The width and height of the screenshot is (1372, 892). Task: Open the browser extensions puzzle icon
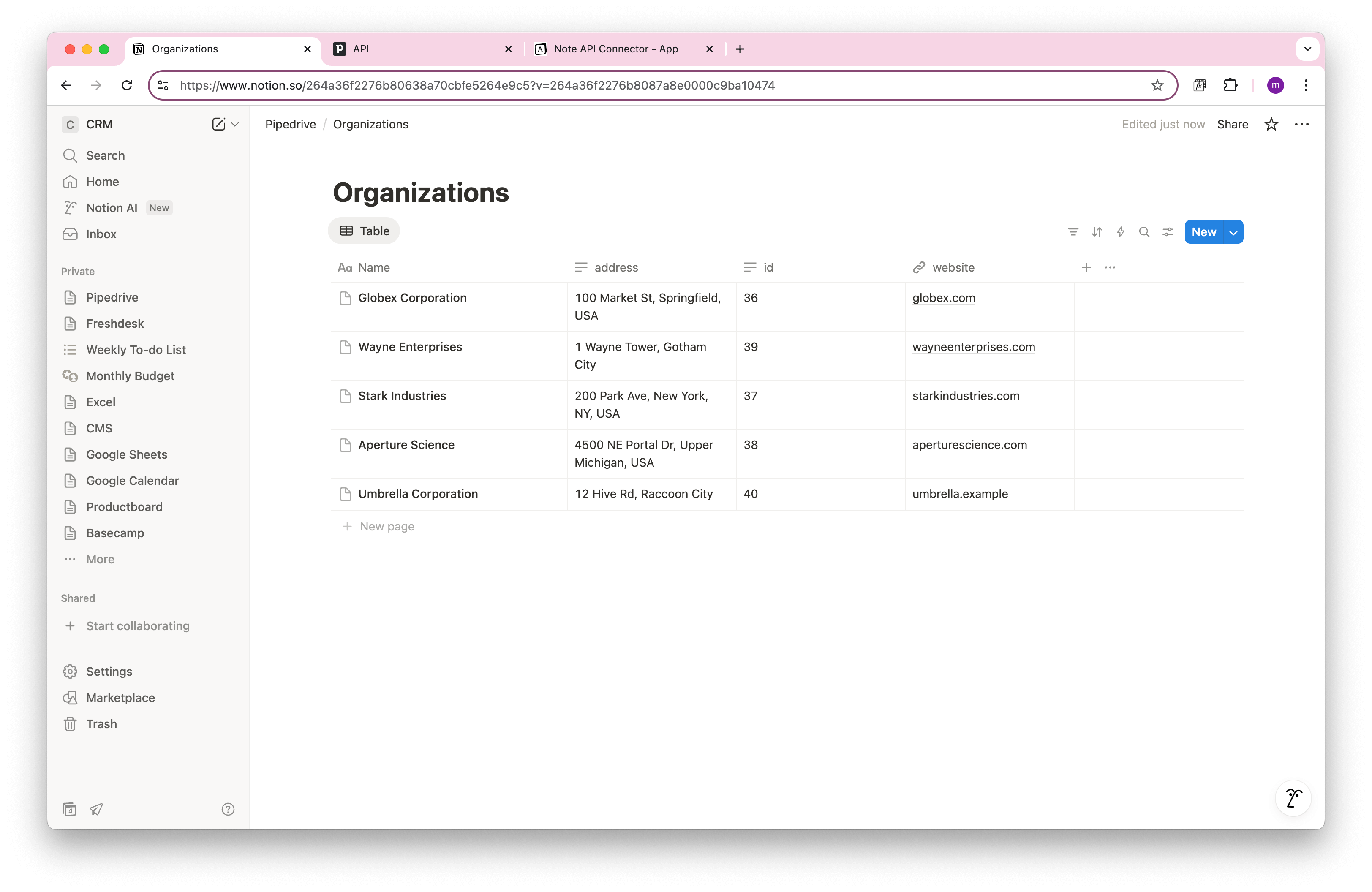pyautogui.click(x=1230, y=85)
